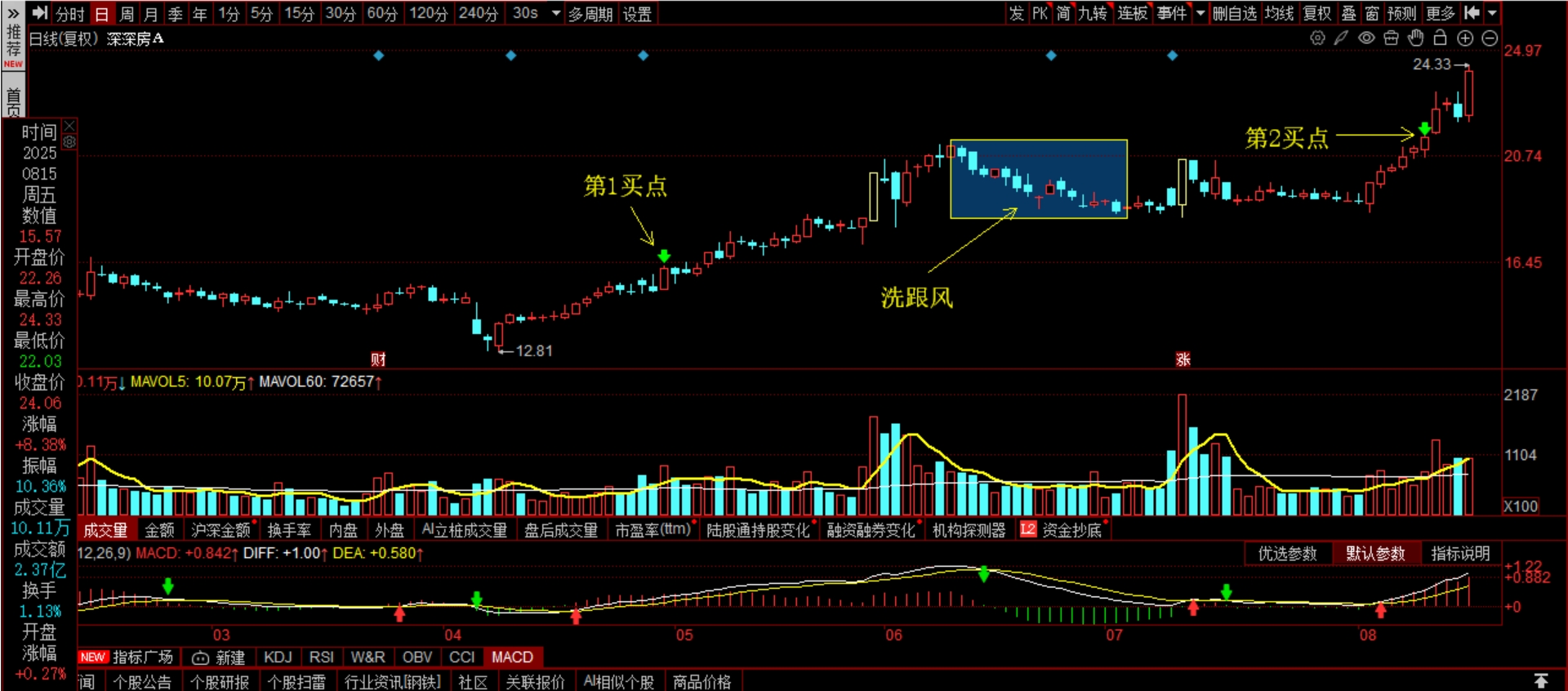
Task: Toggle 均线 moving averages
Action: tap(1279, 13)
